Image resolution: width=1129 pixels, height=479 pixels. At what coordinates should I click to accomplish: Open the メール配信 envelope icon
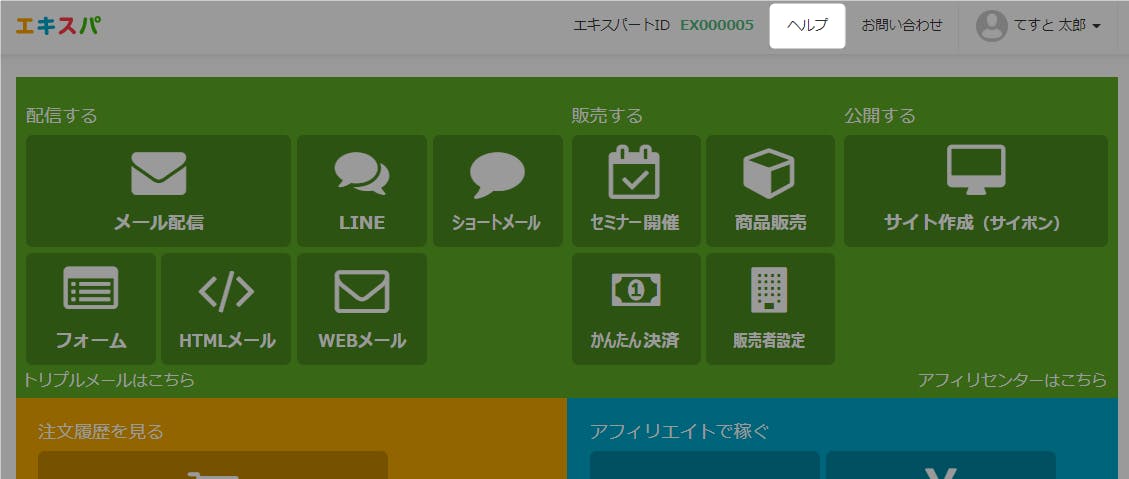[158, 173]
